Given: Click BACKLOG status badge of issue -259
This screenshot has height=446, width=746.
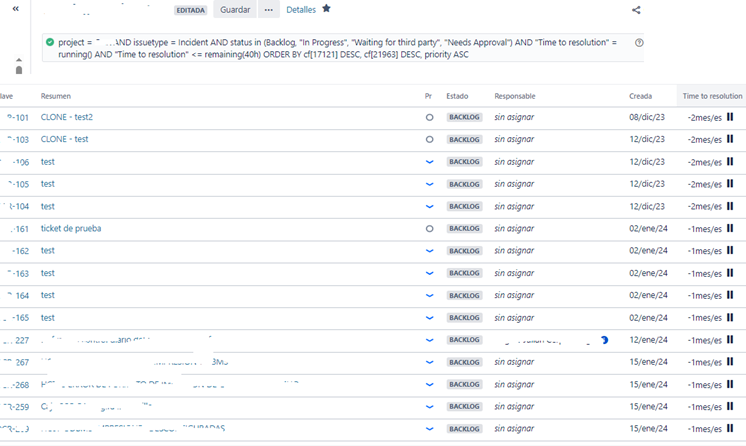Looking at the screenshot, I should [464, 406].
